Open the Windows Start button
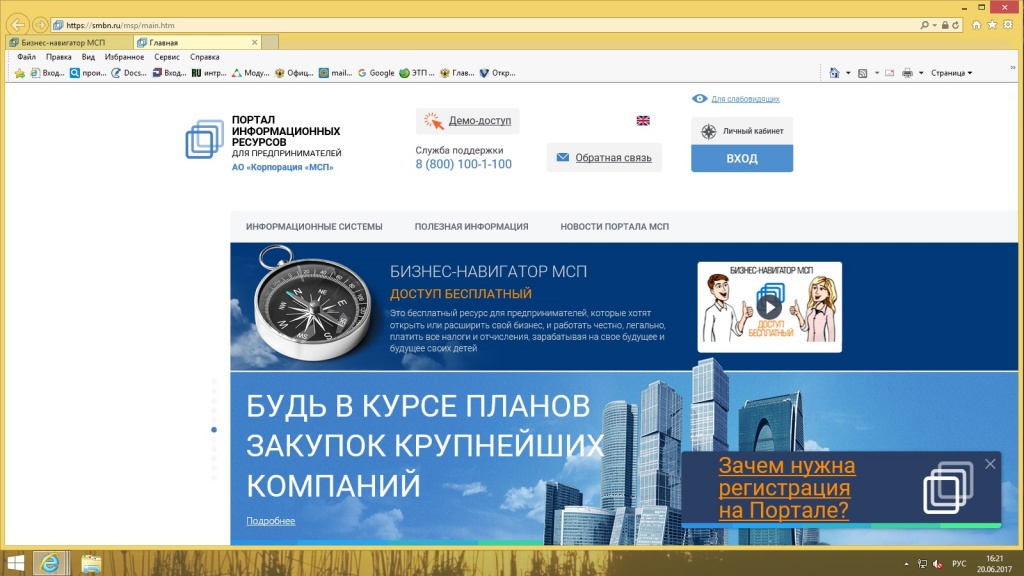The height and width of the screenshot is (576, 1024). click(15, 563)
